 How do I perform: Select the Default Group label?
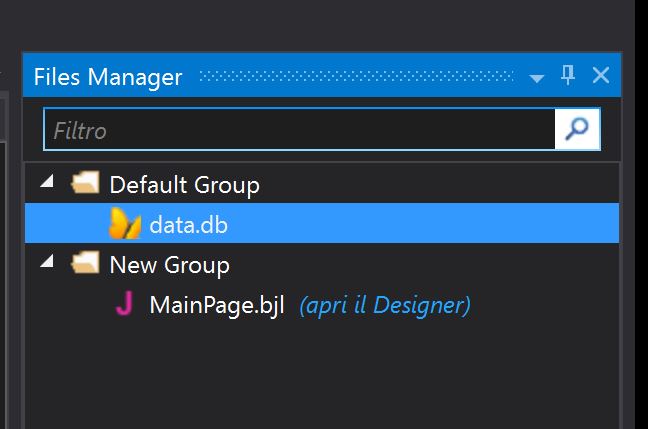tap(184, 185)
